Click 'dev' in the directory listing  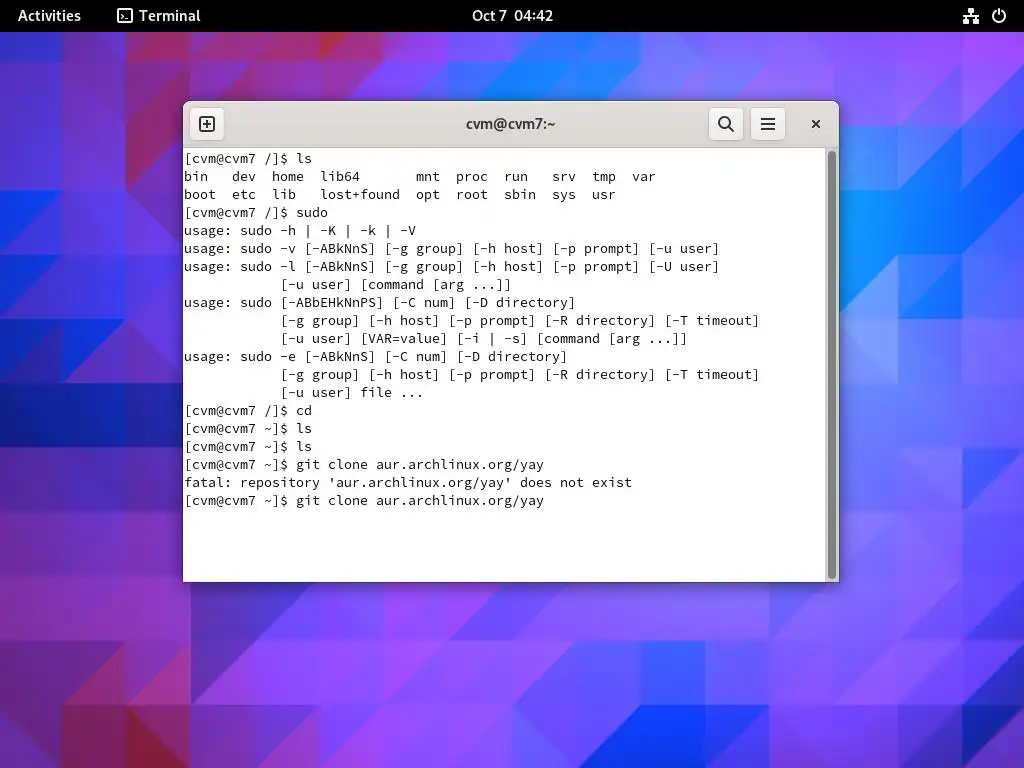[244, 176]
